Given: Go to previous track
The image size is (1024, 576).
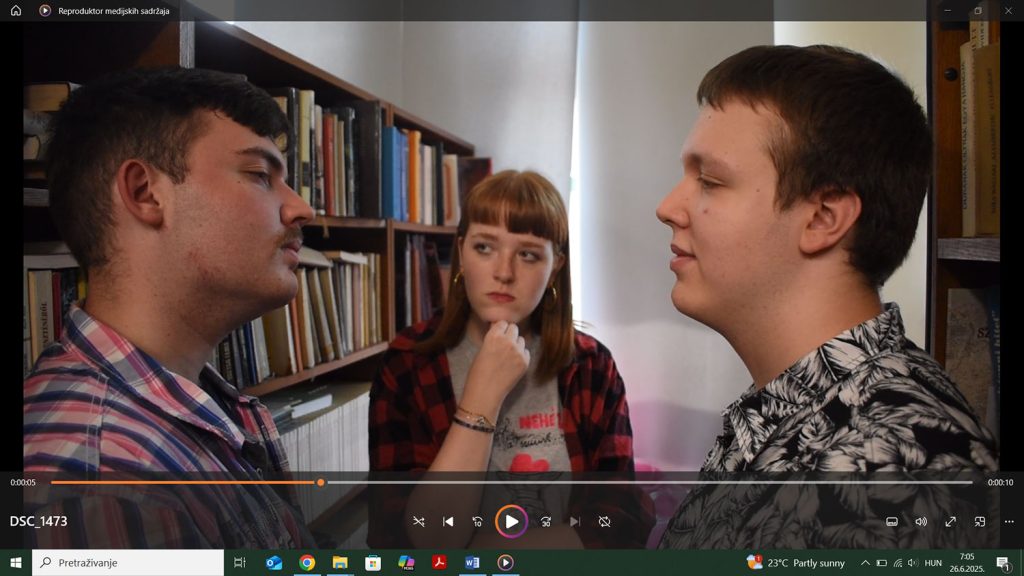Looking at the screenshot, I should pos(448,521).
